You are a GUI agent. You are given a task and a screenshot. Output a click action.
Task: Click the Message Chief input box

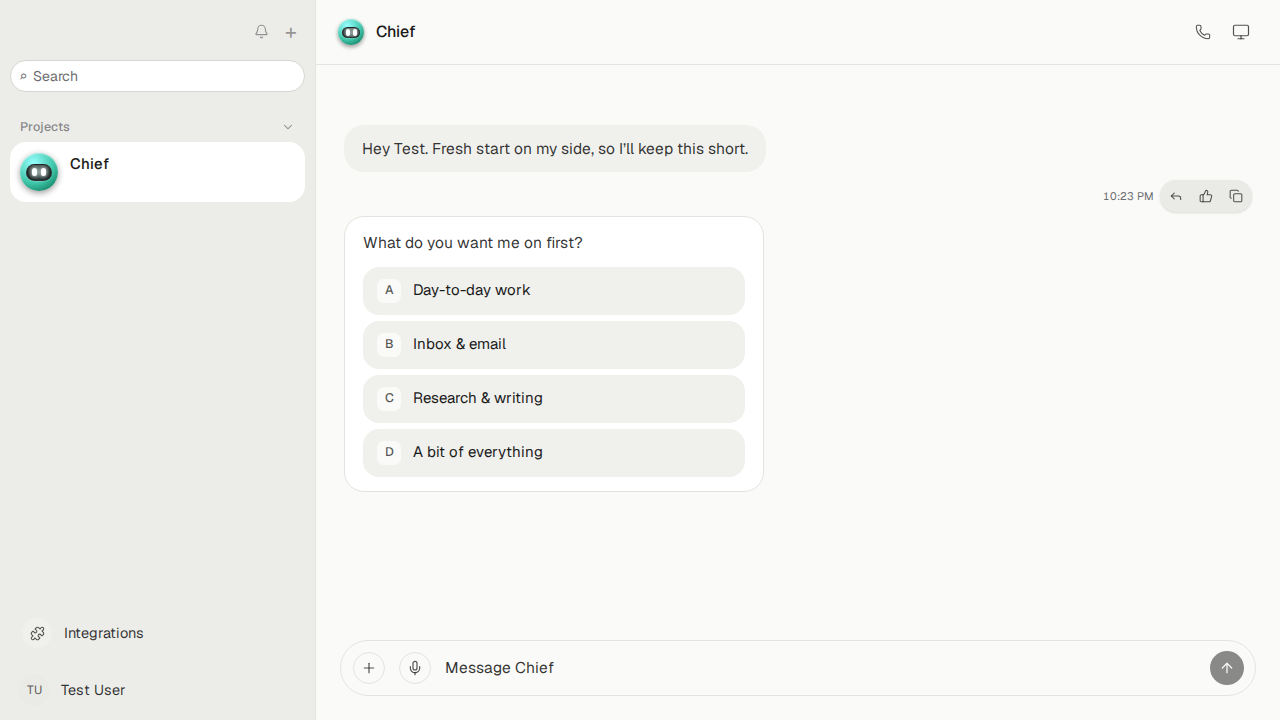tap(820, 668)
